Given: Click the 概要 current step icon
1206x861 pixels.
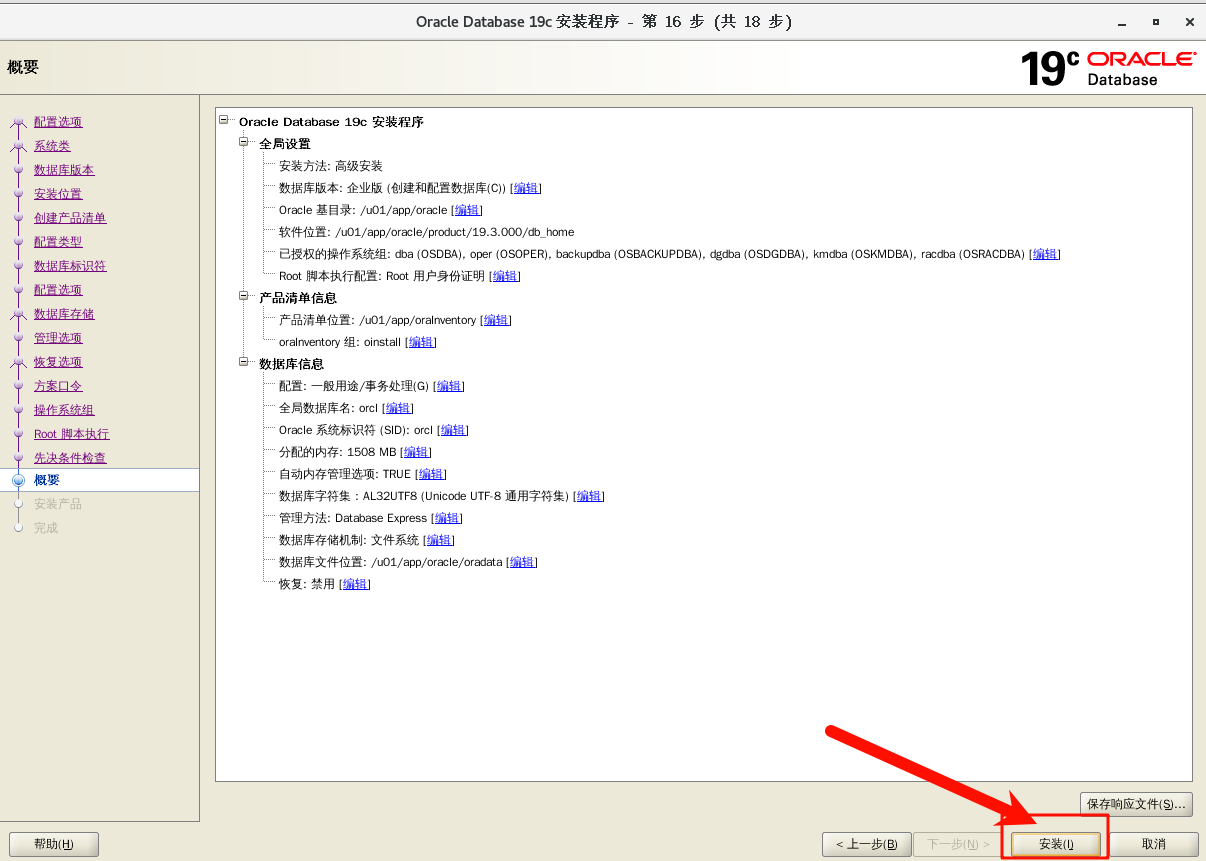Looking at the screenshot, I should point(18,481).
